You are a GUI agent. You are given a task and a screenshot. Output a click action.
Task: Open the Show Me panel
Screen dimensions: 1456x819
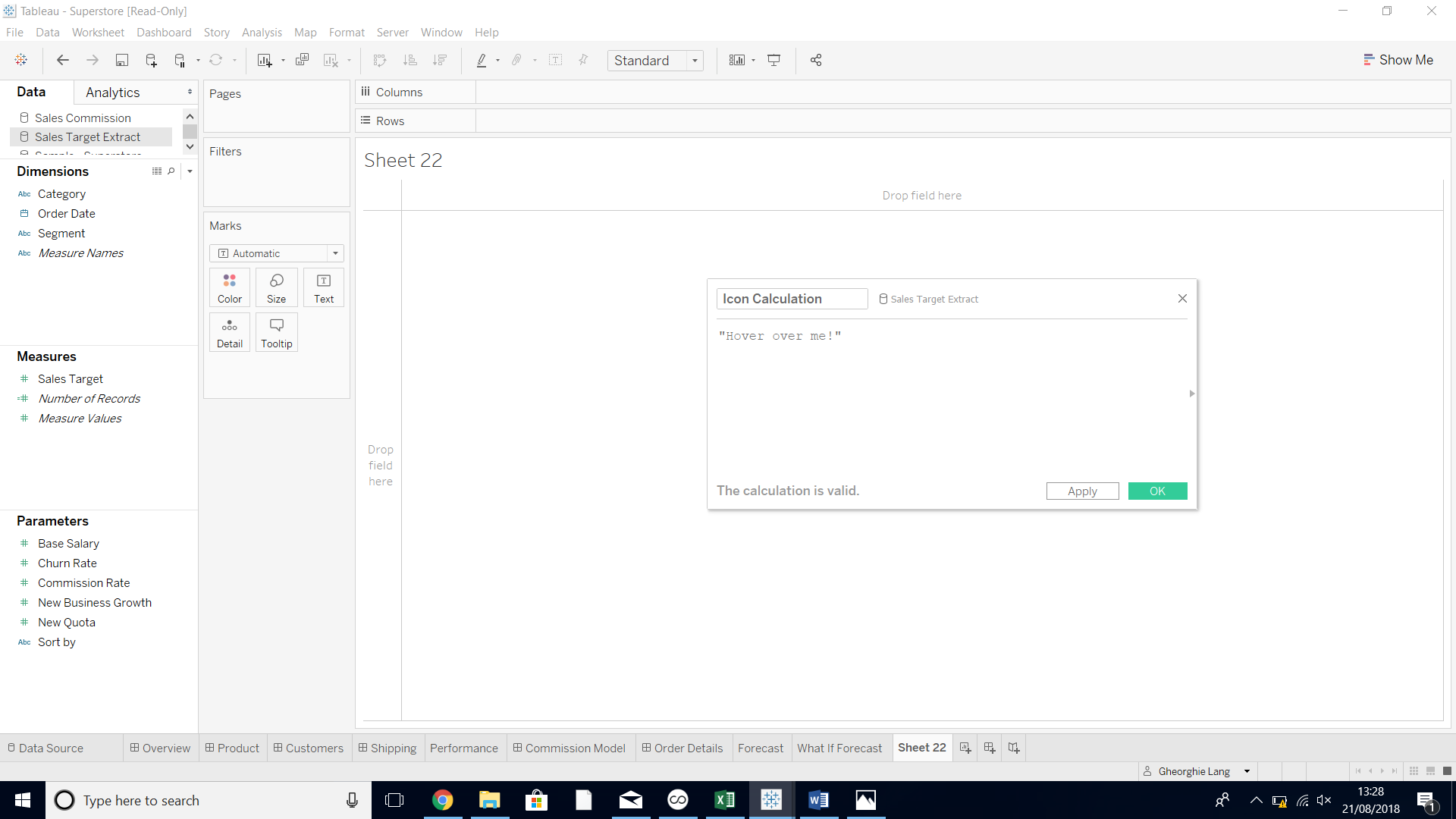click(x=1399, y=59)
